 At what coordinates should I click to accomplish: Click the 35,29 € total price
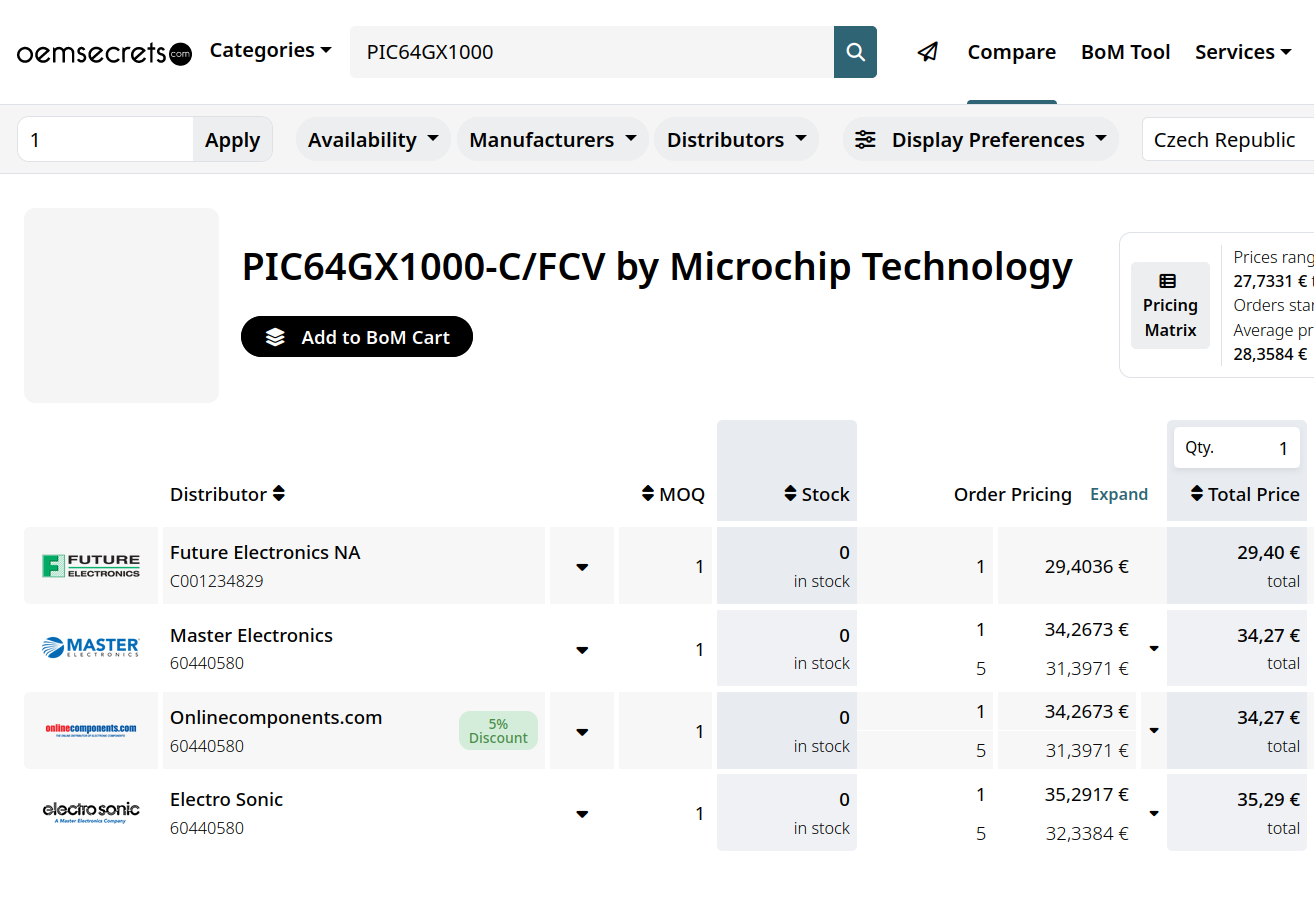pos(1268,799)
